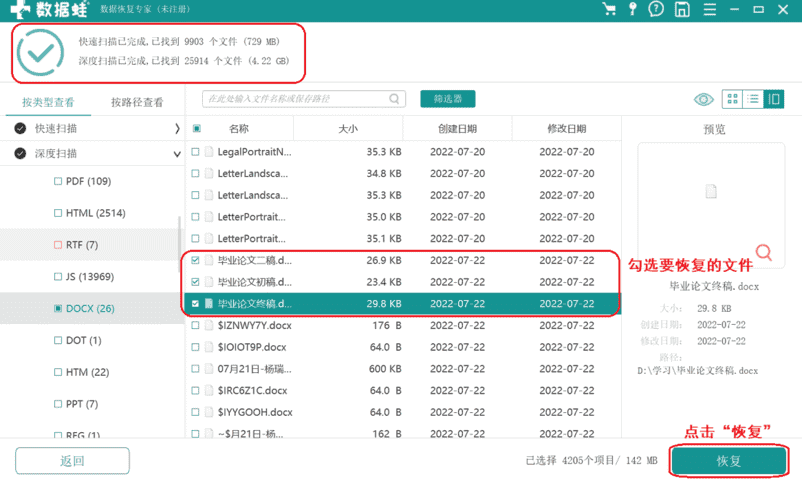This screenshot has height=490, width=802.
Task: Open the 筛选器 filter button
Action: coord(447,99)
